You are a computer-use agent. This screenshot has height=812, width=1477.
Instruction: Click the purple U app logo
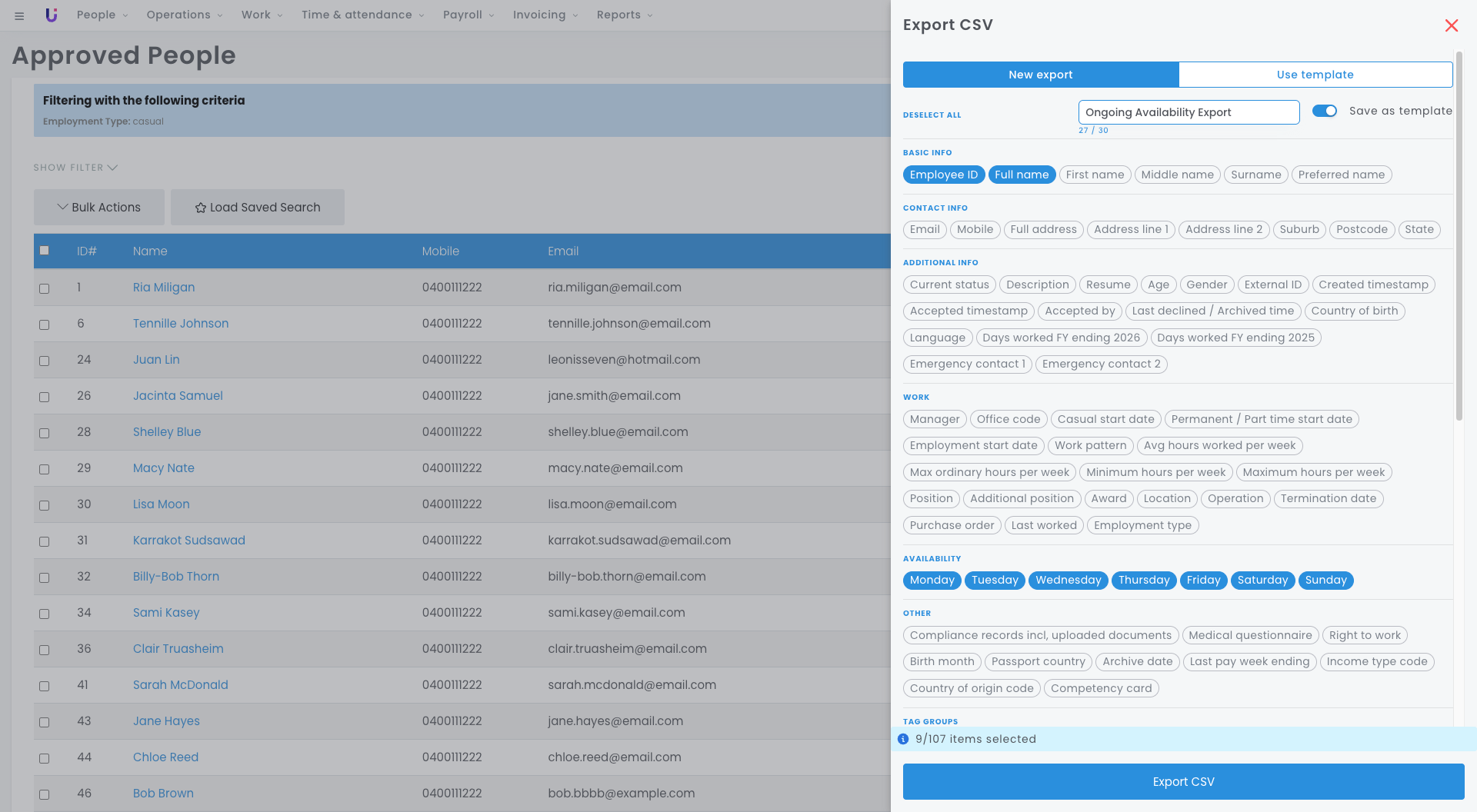coord(51,15)
